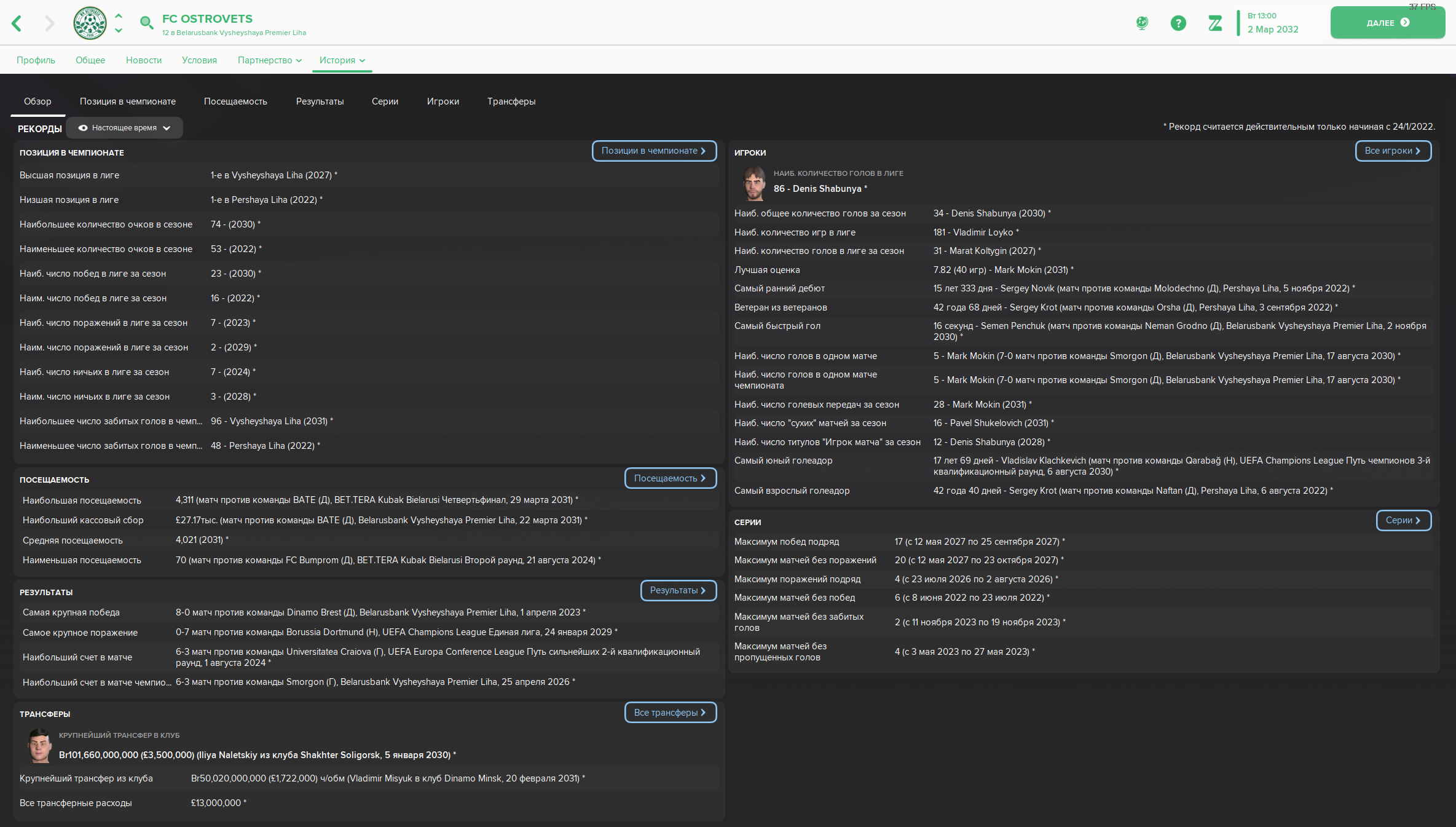Go back using the left arrow
Image resolution: width=1456 pixels, height=827 pixels.
coord(17,23)
